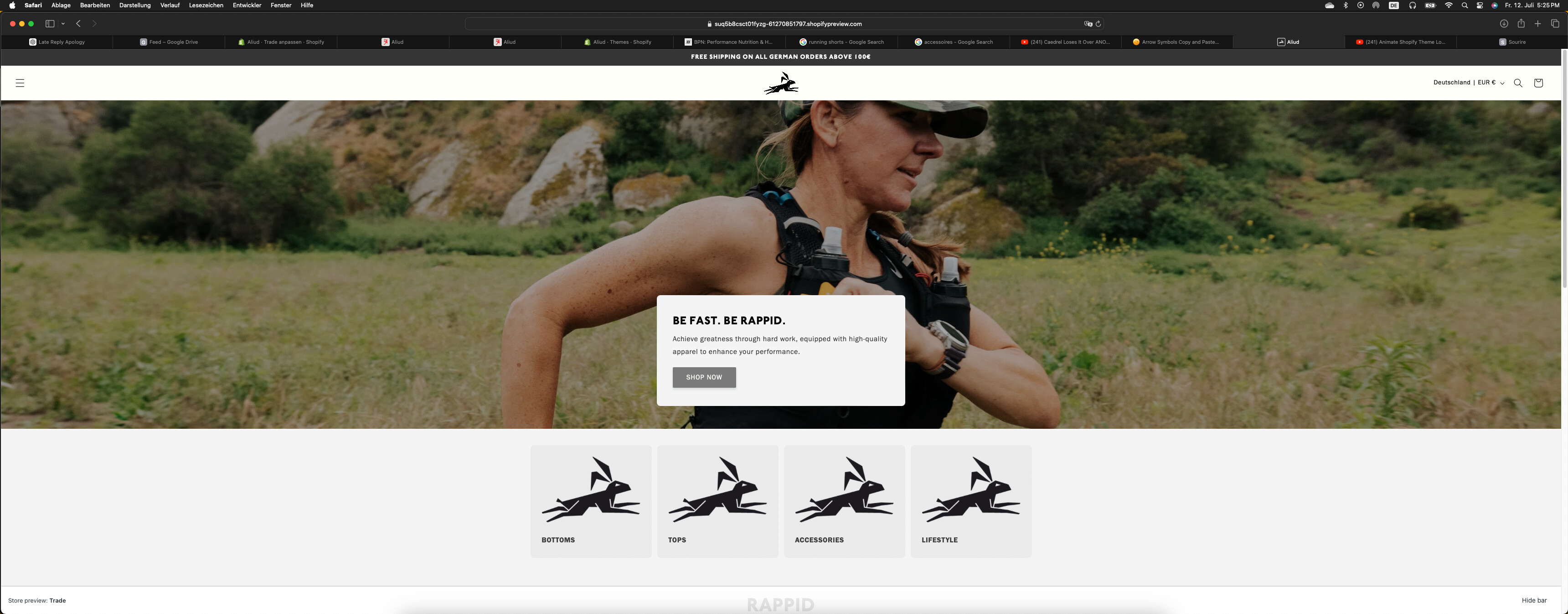The width and height of the screenshot is (1568, 614).
Task: Click the Safari share icon
Action: point(1521,24)
